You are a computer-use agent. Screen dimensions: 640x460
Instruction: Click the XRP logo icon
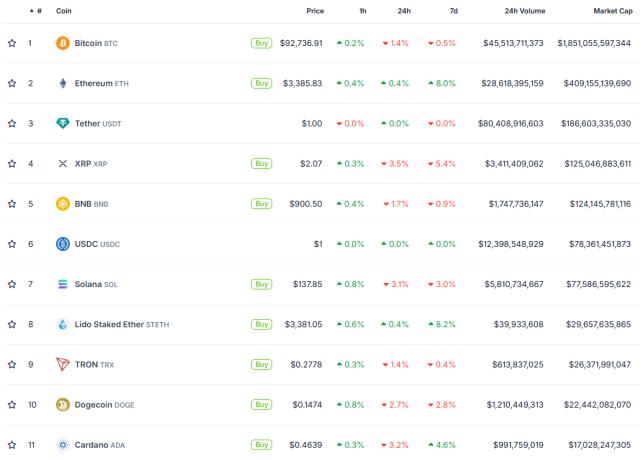(63, 163)
